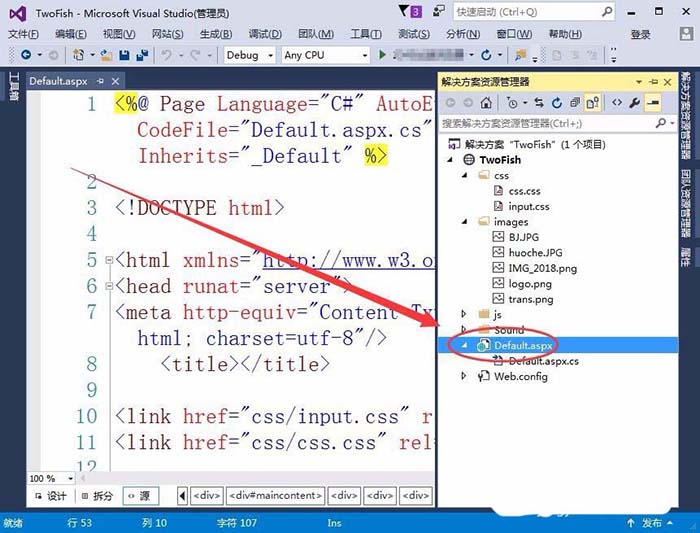Collapse the TwoFish project node
Screen dimensions: 700x533
[x=450, y=159]
